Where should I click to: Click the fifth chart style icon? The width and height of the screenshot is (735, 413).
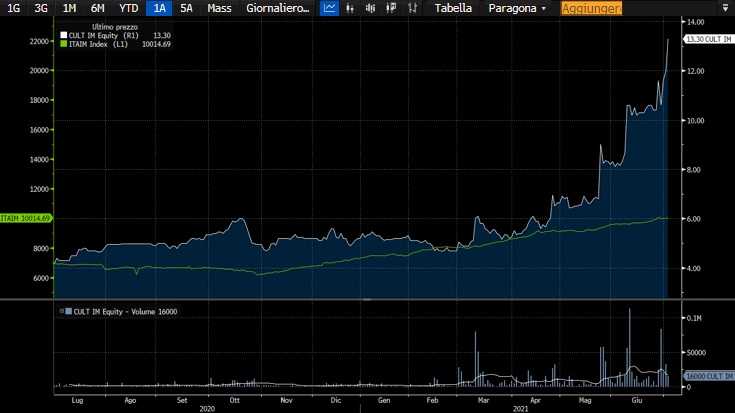click(411, 8)
